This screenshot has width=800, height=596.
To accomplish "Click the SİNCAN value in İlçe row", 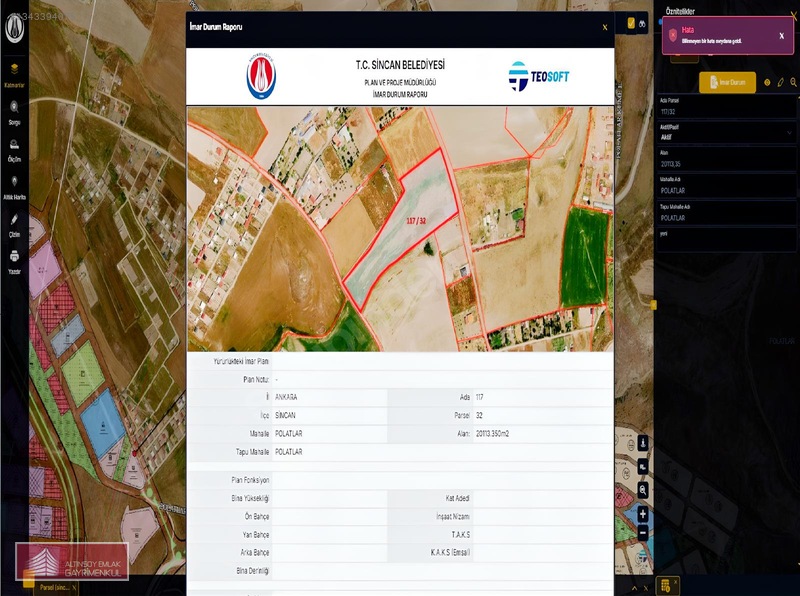I will pyautogui.click(x=285, y=415).
